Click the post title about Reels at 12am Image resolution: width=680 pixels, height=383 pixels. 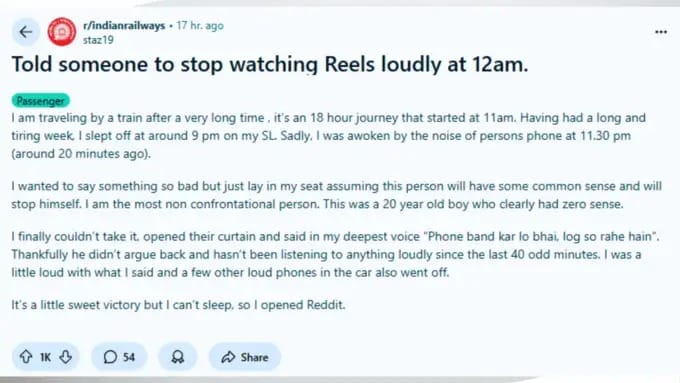point(270,65)
